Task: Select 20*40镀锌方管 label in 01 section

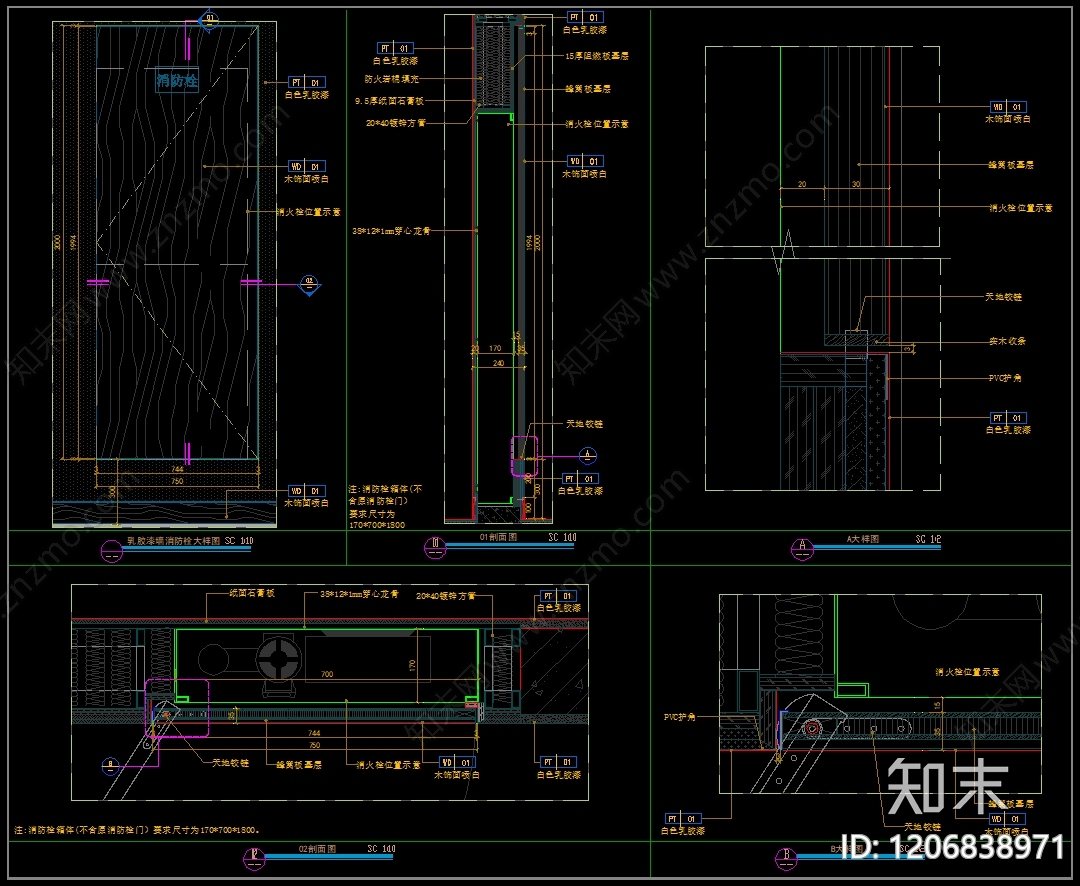Action: point(396,123)
